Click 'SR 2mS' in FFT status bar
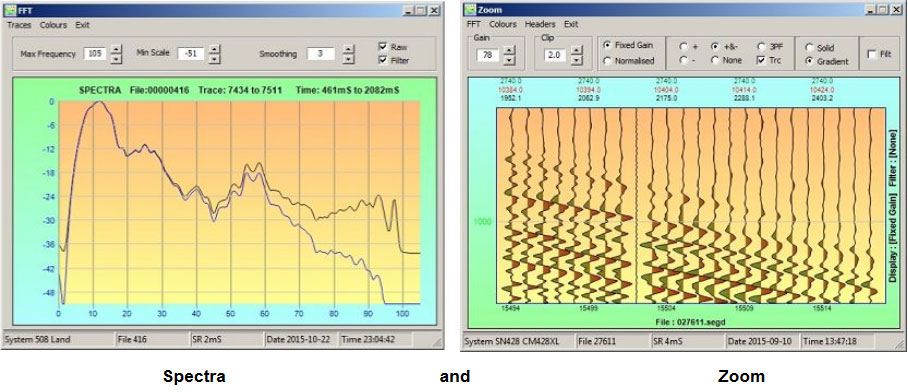This screenshot has height=392, width=908. (208, 339)
